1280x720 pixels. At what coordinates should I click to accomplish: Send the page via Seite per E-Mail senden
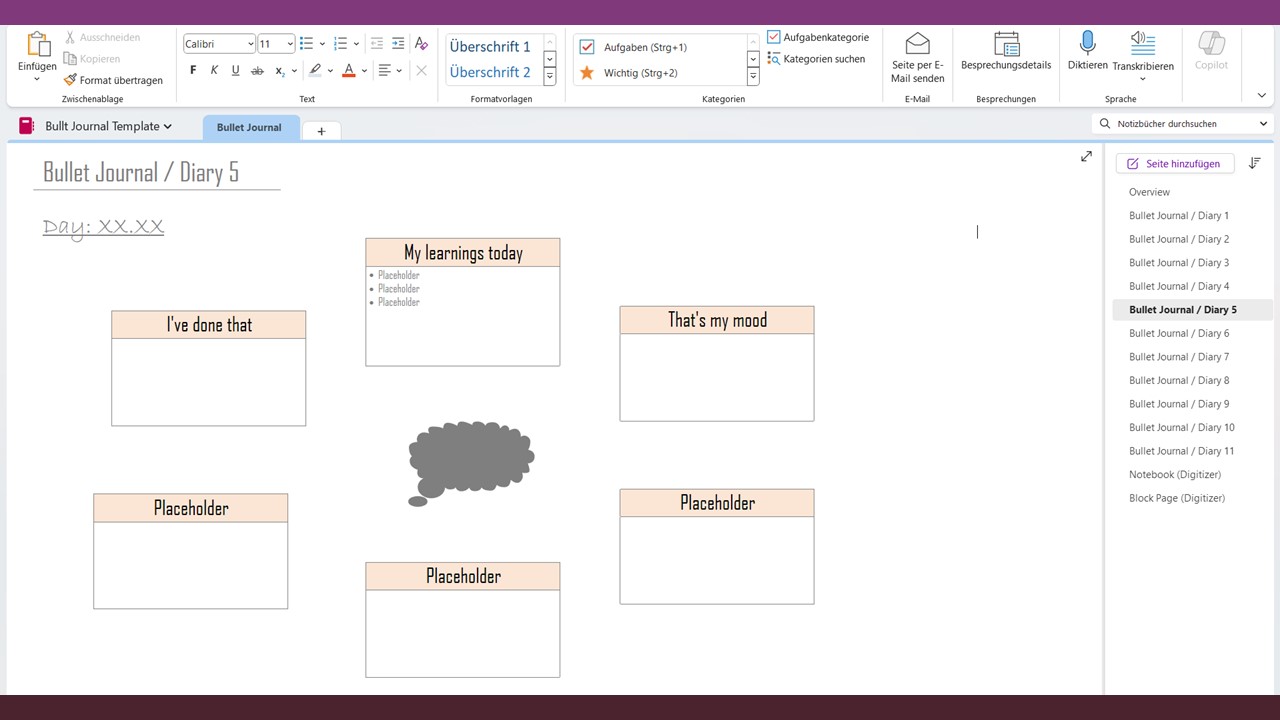917,58
